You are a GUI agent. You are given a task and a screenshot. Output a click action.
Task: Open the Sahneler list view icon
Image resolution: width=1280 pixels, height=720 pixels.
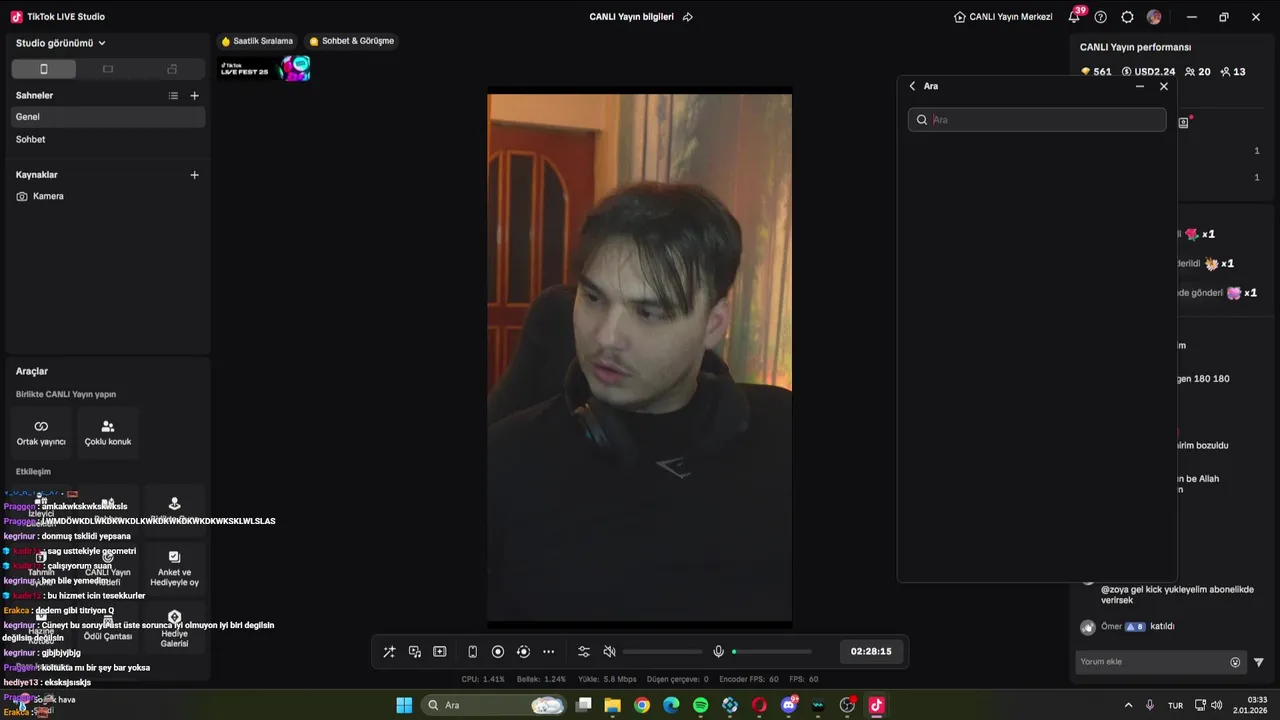click(x=173, y=96)
